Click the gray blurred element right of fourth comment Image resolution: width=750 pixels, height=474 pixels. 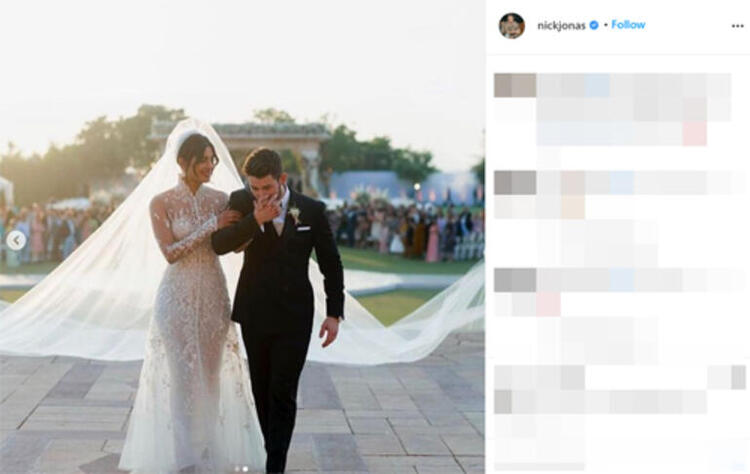tap(738, 377)
